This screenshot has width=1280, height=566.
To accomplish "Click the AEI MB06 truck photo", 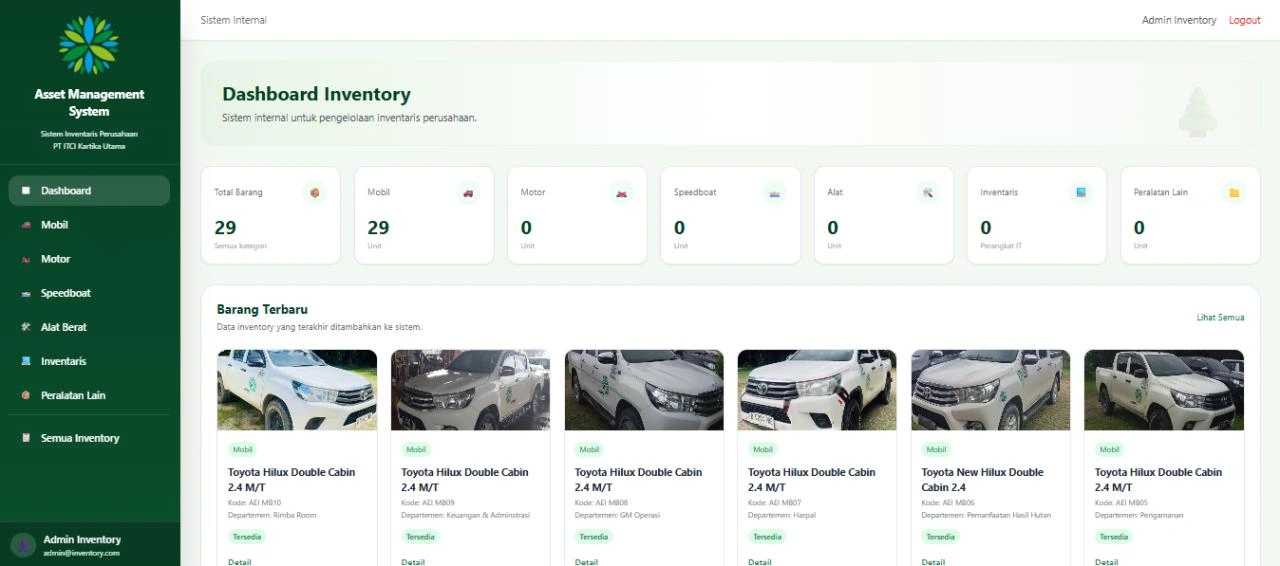I will 991,390.
